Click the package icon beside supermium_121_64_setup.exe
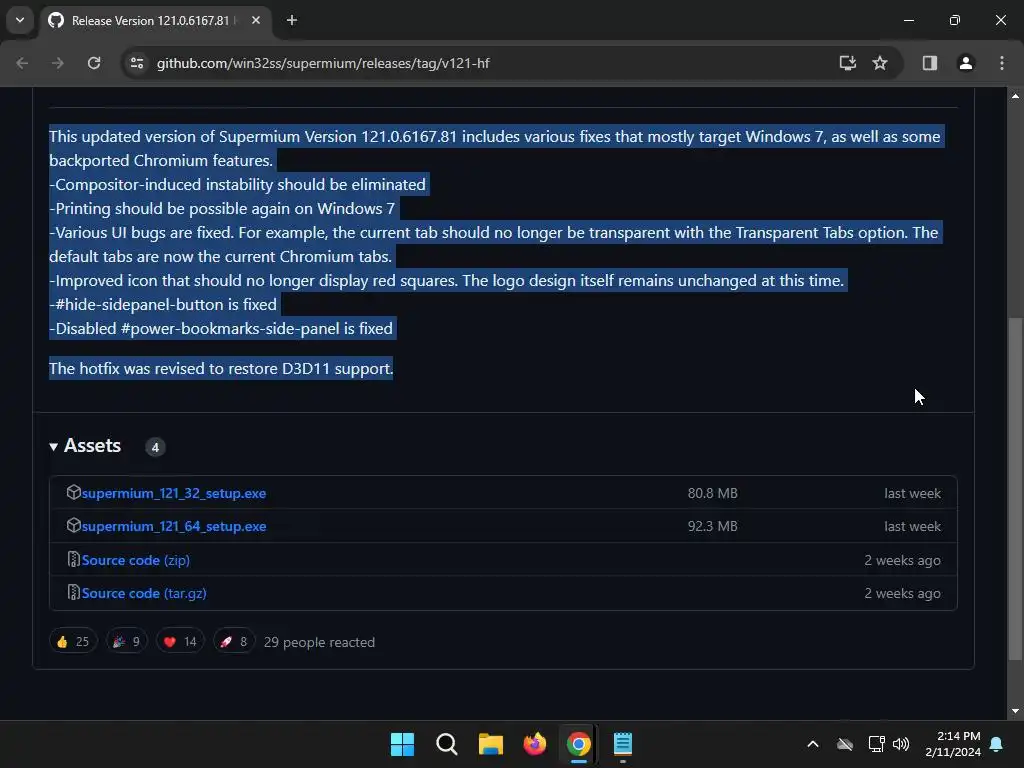This screenshot has height=768, width=1024. 73,525
